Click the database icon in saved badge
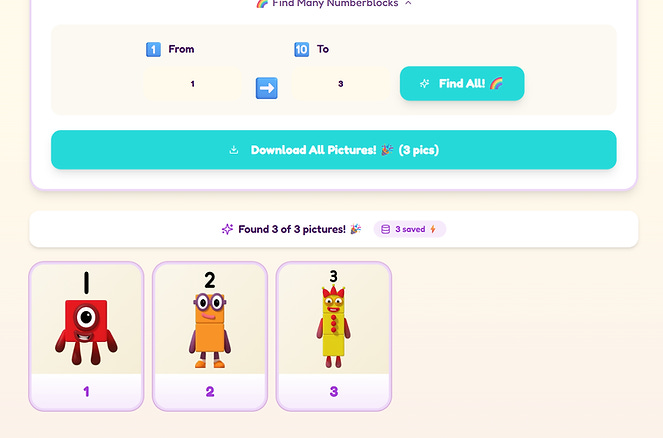 pyautogui.click(x=386, y=229)
